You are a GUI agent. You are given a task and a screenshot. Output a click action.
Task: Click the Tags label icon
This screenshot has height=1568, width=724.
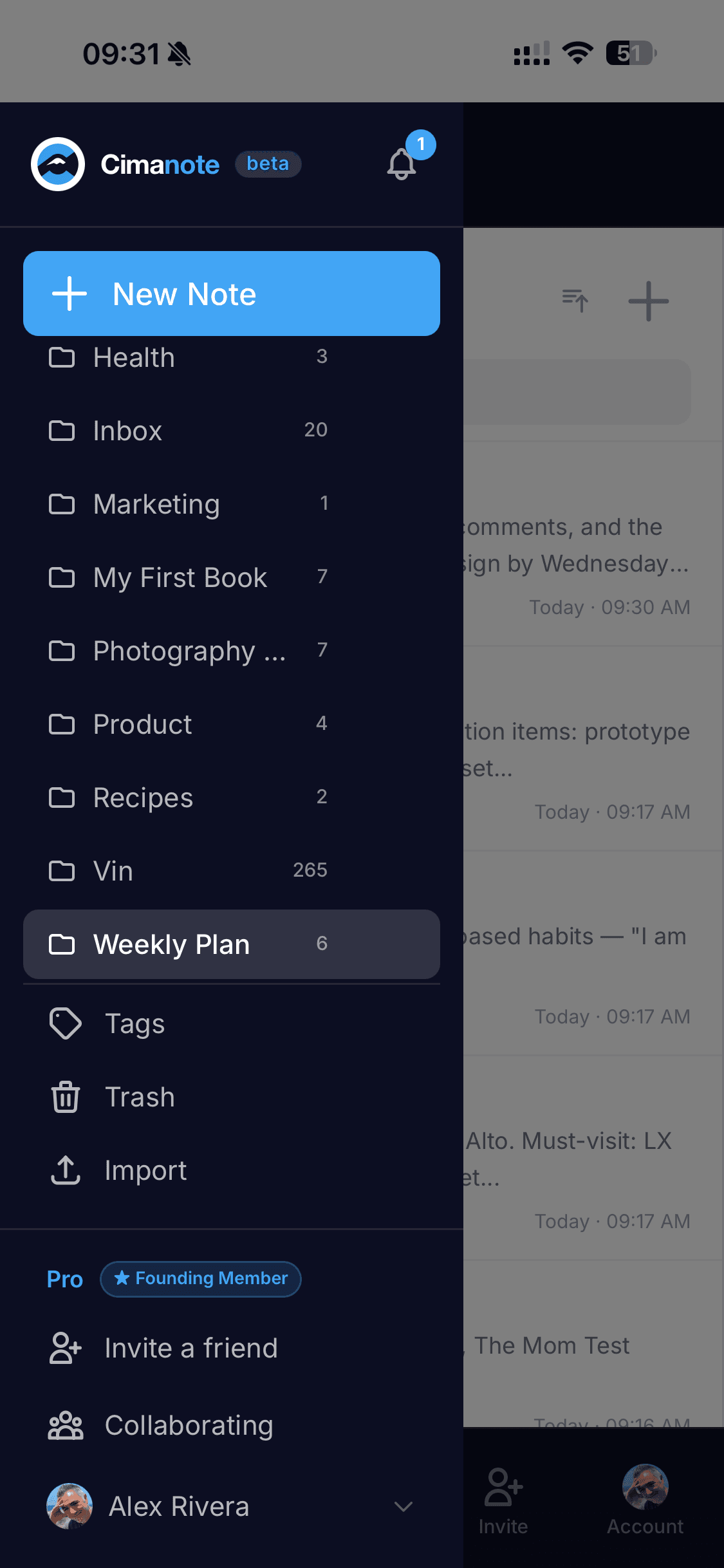65,1023
